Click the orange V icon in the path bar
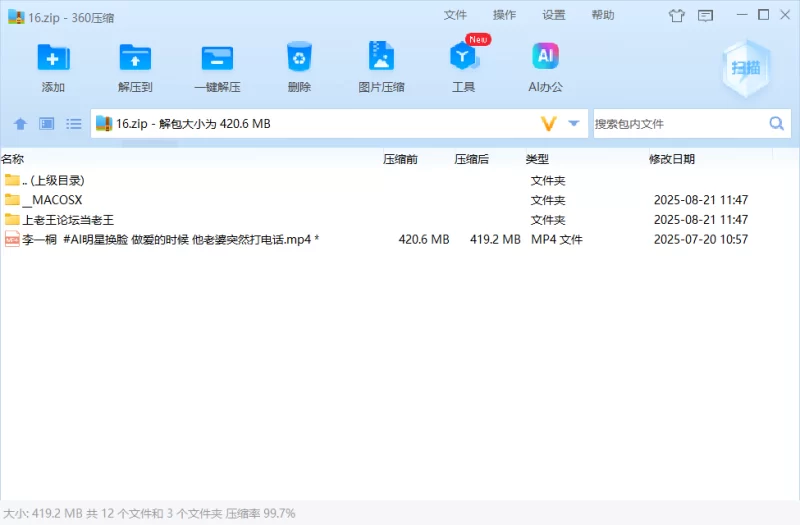800x525 pixels. (x=548, y=123)
